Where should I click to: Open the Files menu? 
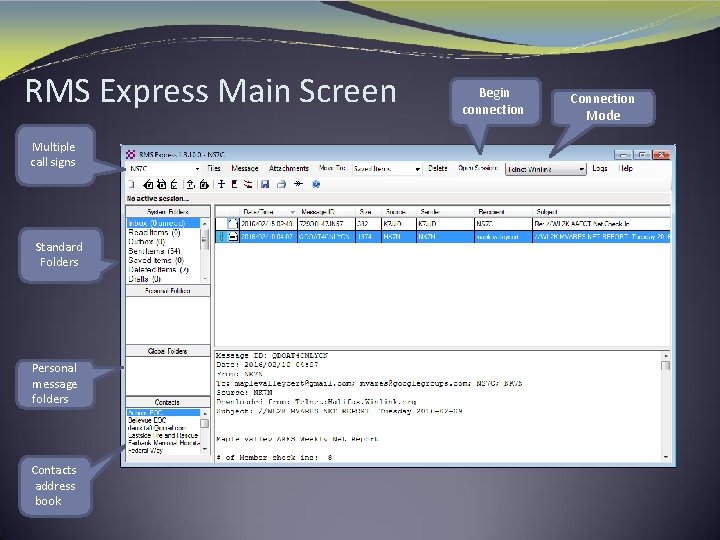(x=214, y=169)
